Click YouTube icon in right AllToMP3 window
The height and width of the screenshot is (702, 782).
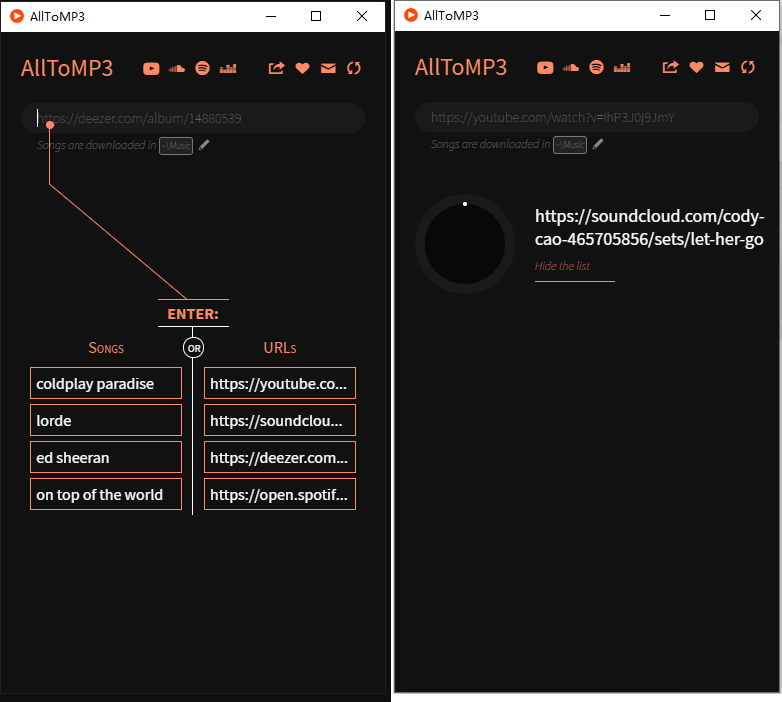545,67
